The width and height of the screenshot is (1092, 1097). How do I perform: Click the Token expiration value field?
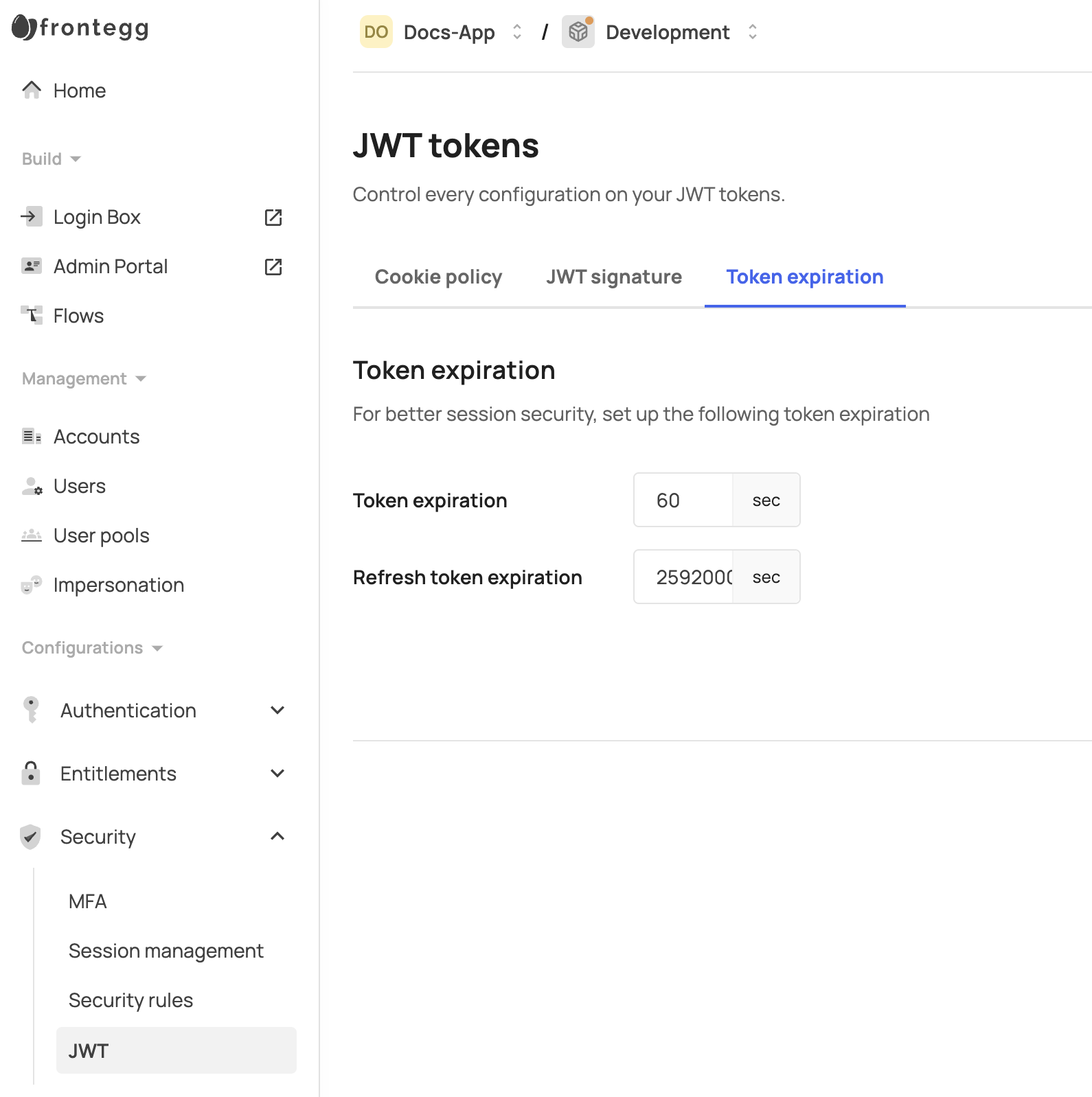click(x=683, y=500)
